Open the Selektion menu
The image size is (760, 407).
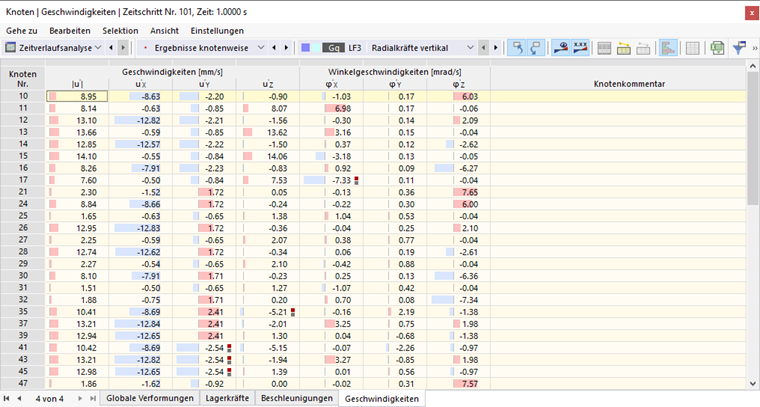tap(120, 31)
